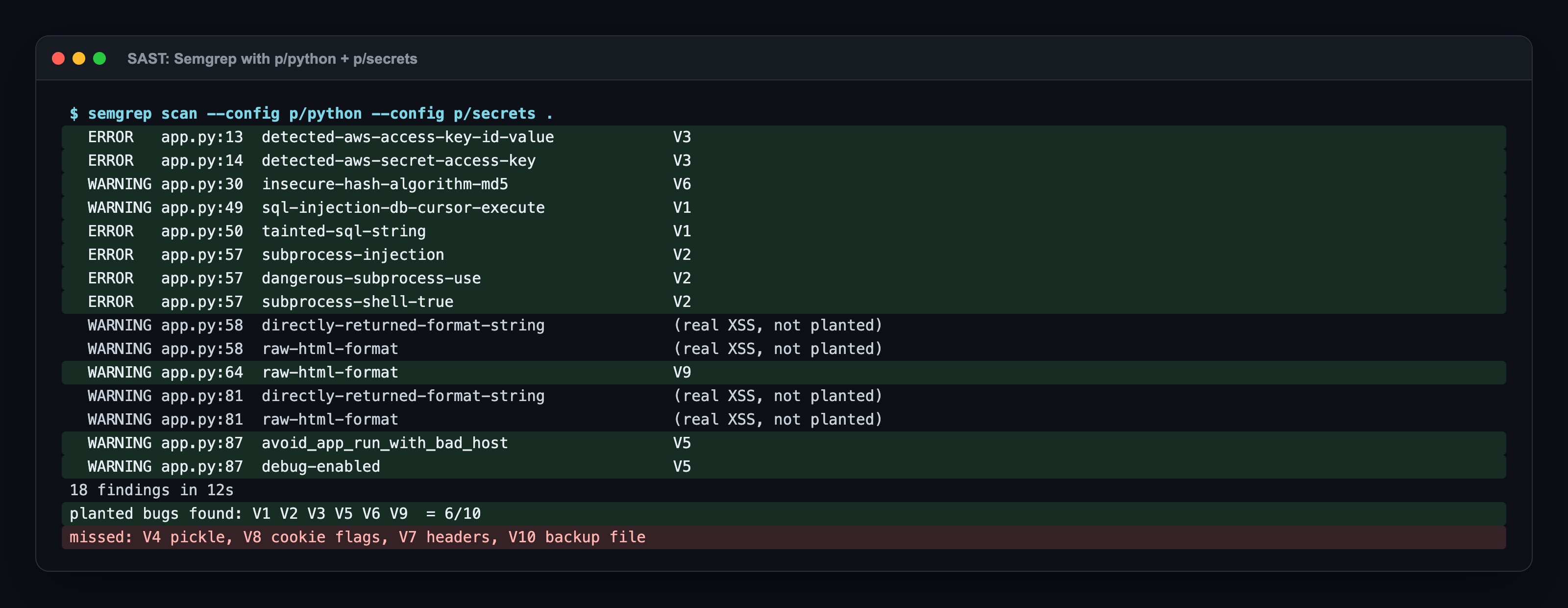Click raw-html-format on the app.py:64 row
The width and height of the screenshot is (1568, 608).
point(330,372)
